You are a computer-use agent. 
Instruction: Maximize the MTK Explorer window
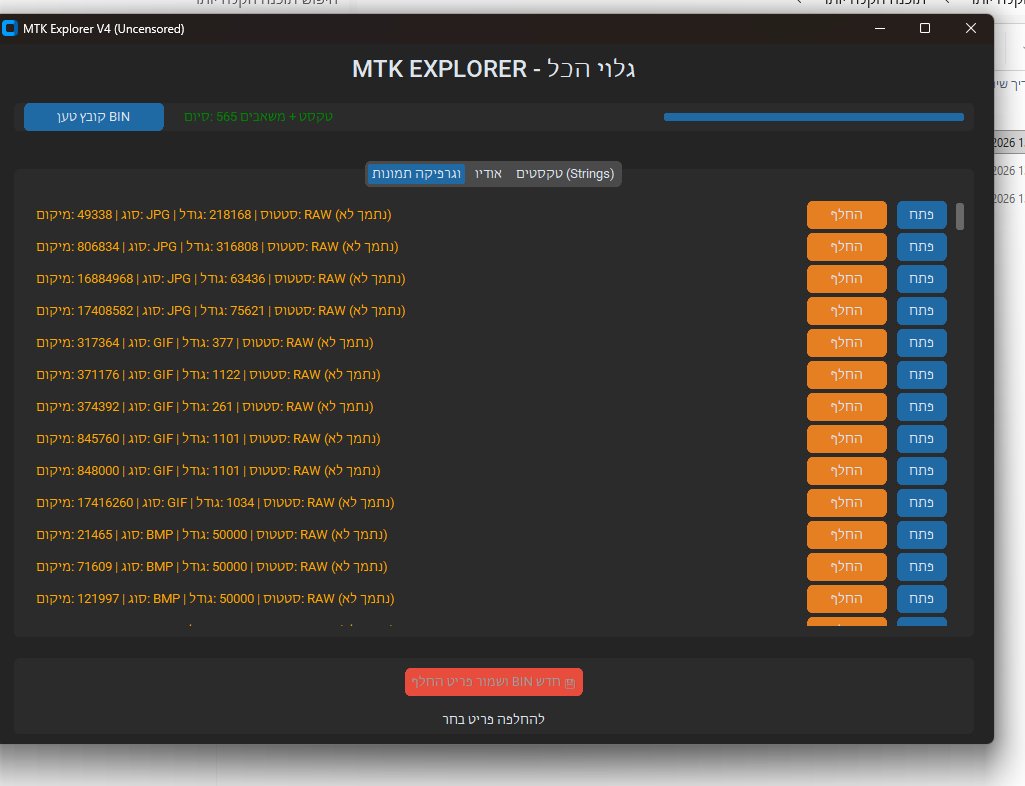coord(925,29)
